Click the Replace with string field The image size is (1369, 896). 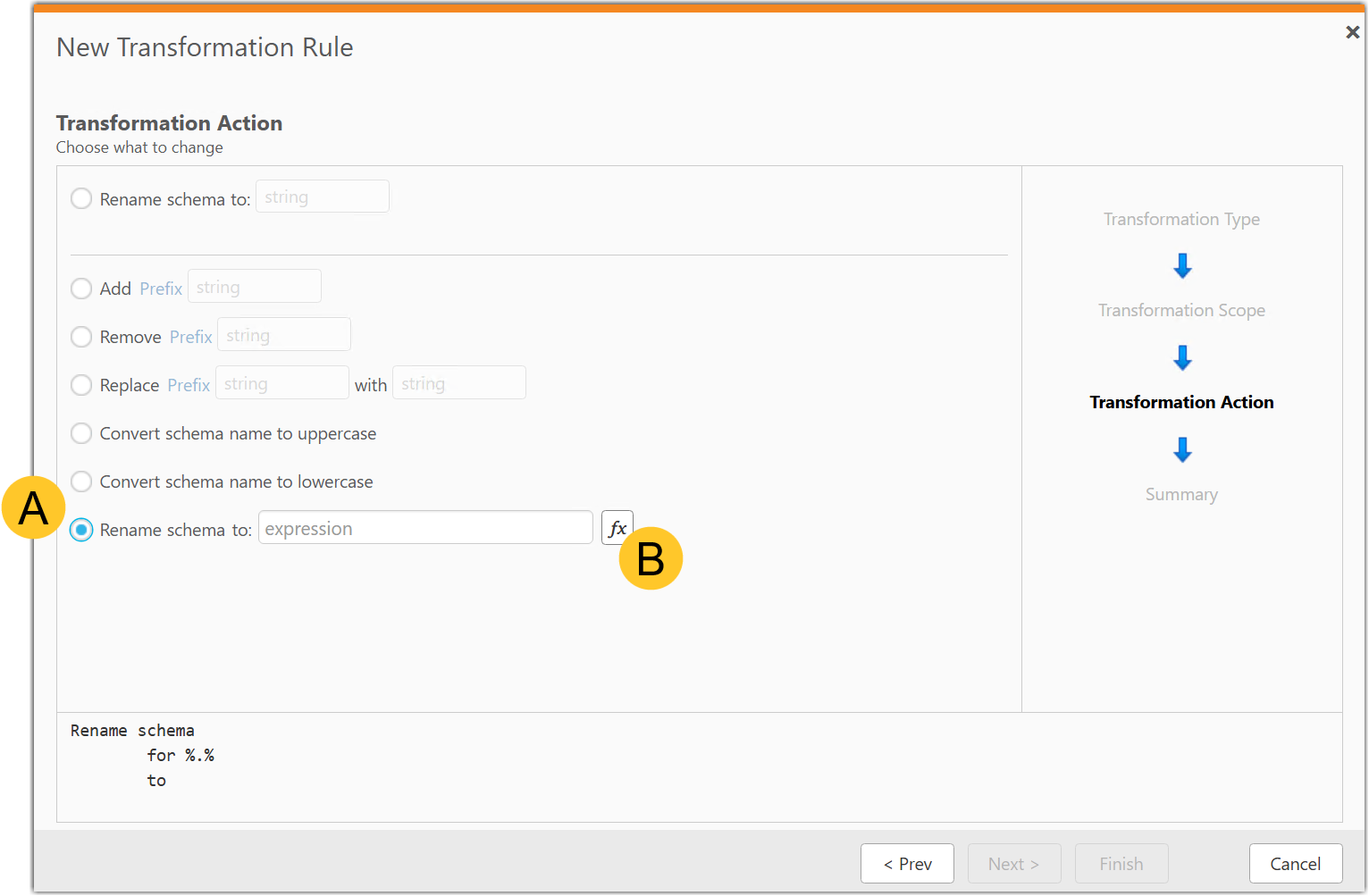459,383
